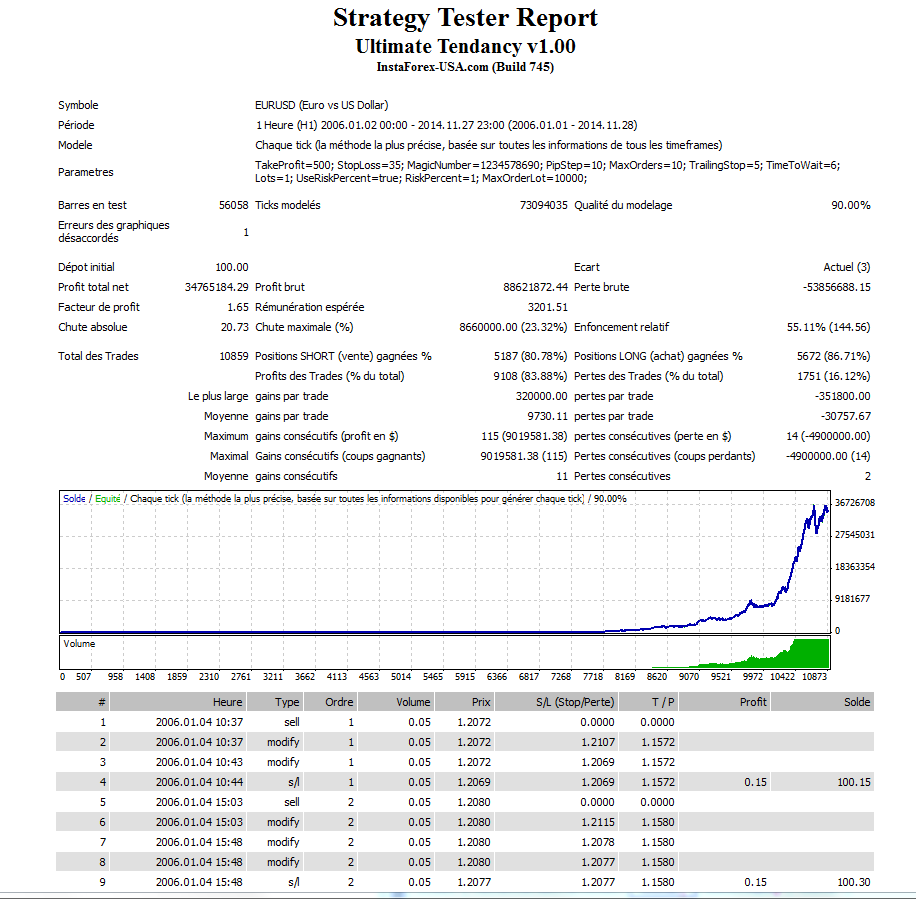Select Profit total net value 34765184.29
Image resolution: width=916 pixels, height=899 pixels.
[217, 287]
